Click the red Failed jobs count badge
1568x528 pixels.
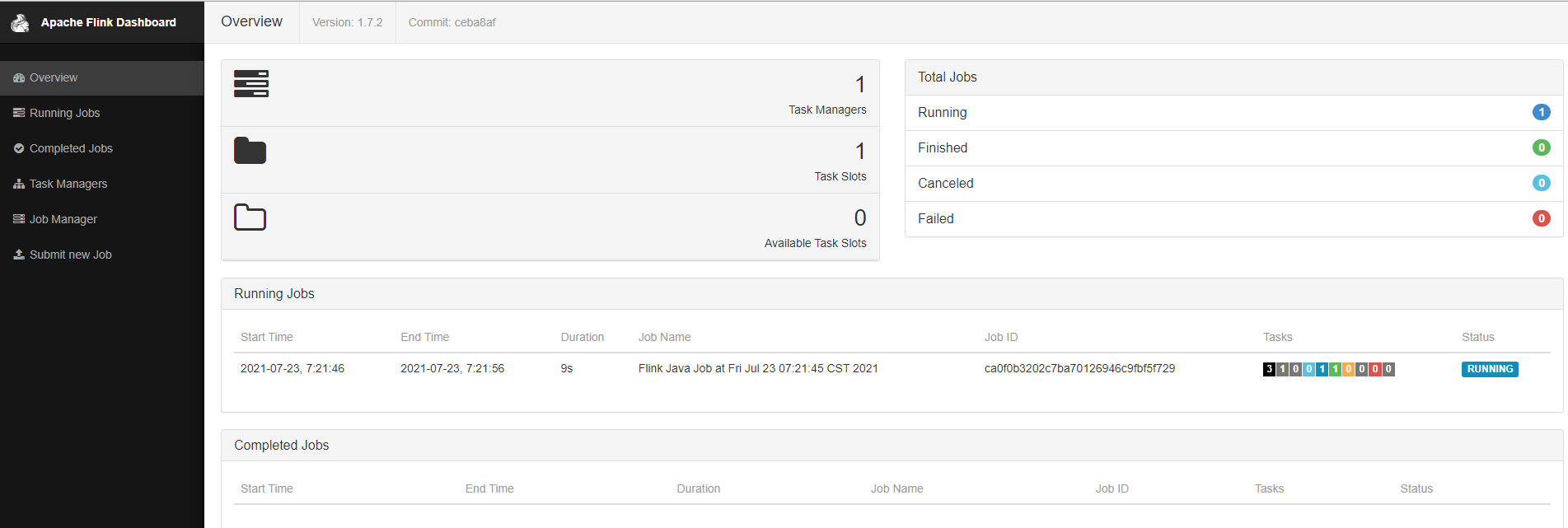point(1541,218)
